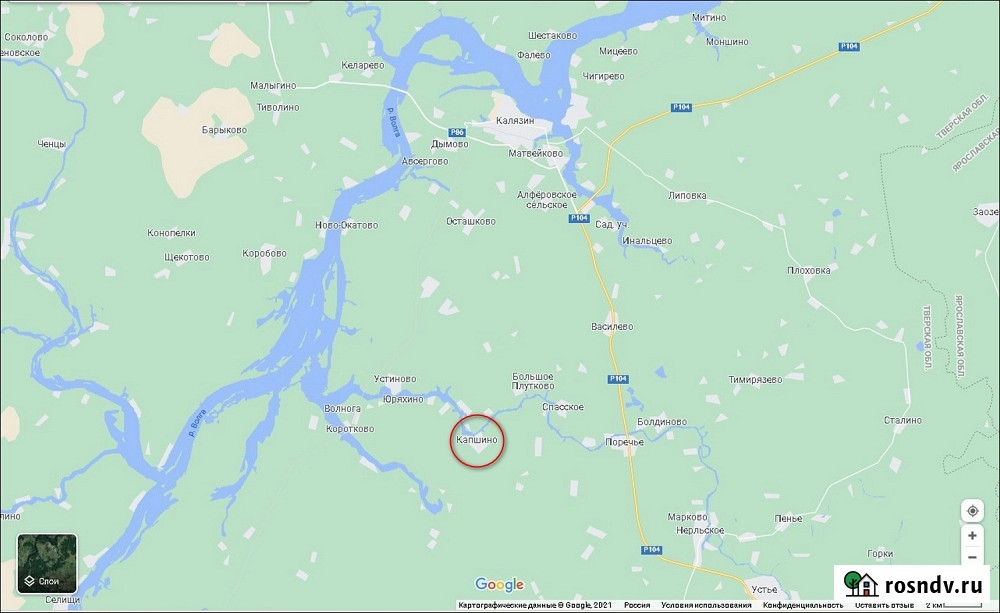
Task: Click the Google logo
Action: click(x=499, y=584)
